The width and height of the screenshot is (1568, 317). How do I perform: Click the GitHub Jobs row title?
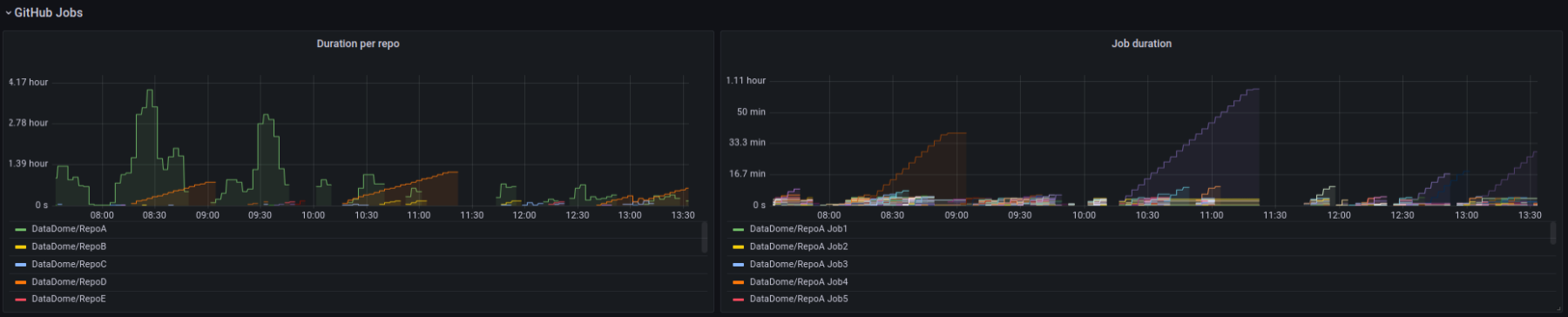coord(49,13)
